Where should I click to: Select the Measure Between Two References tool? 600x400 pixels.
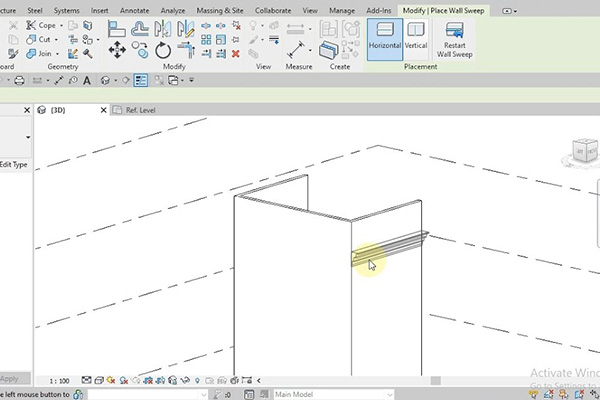click(296, 50)
